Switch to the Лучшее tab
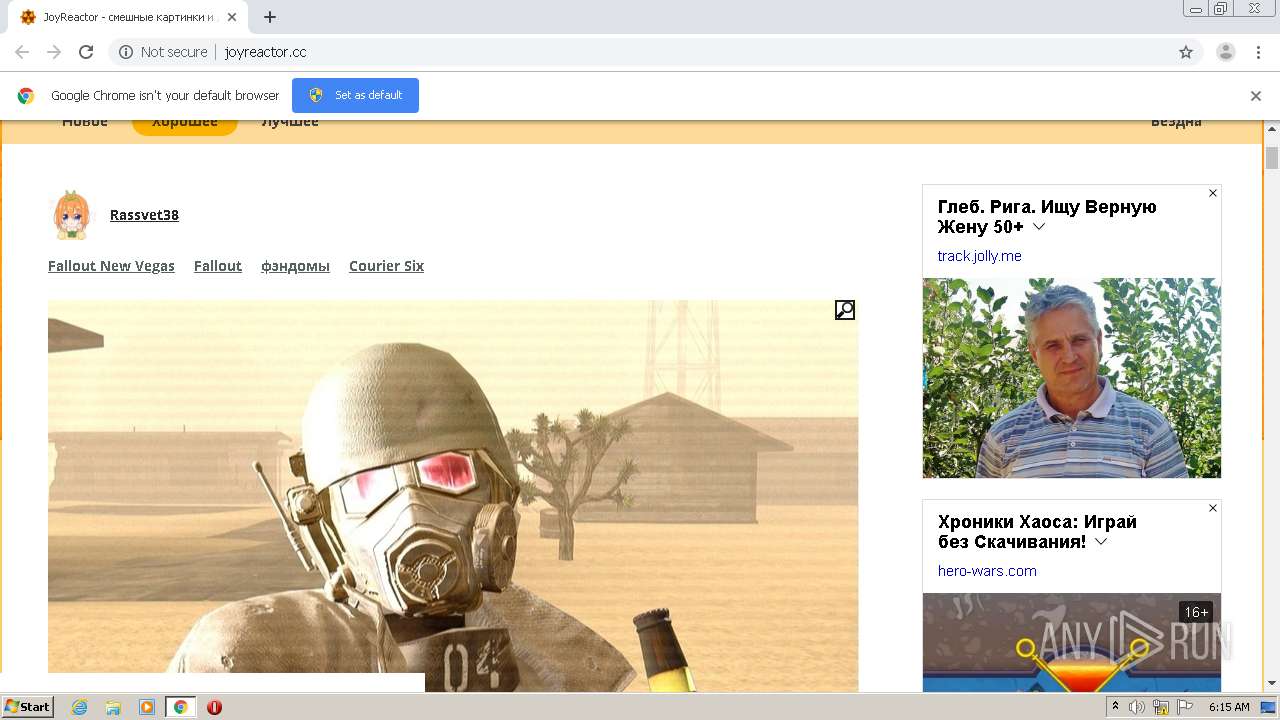 pos(290,123)
